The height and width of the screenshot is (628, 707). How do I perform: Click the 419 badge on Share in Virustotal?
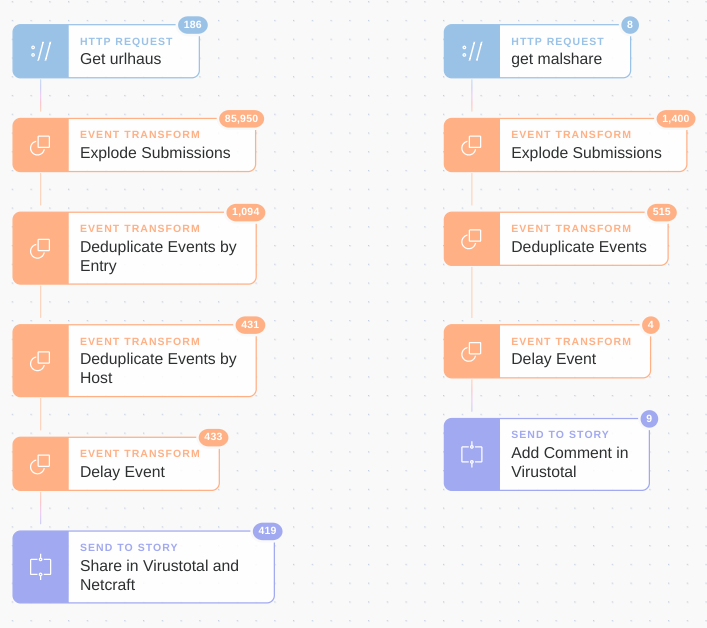(267, 531)
